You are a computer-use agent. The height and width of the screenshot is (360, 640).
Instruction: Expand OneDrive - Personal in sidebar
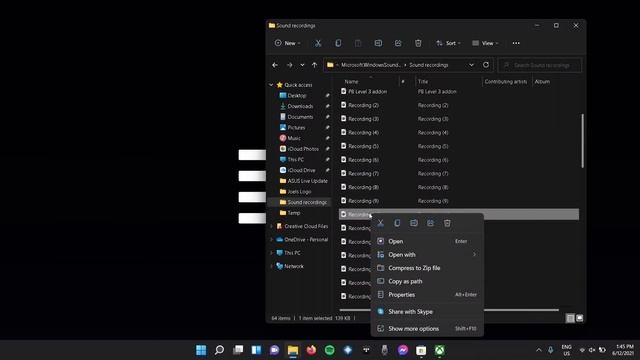click(x=271, y=240)
